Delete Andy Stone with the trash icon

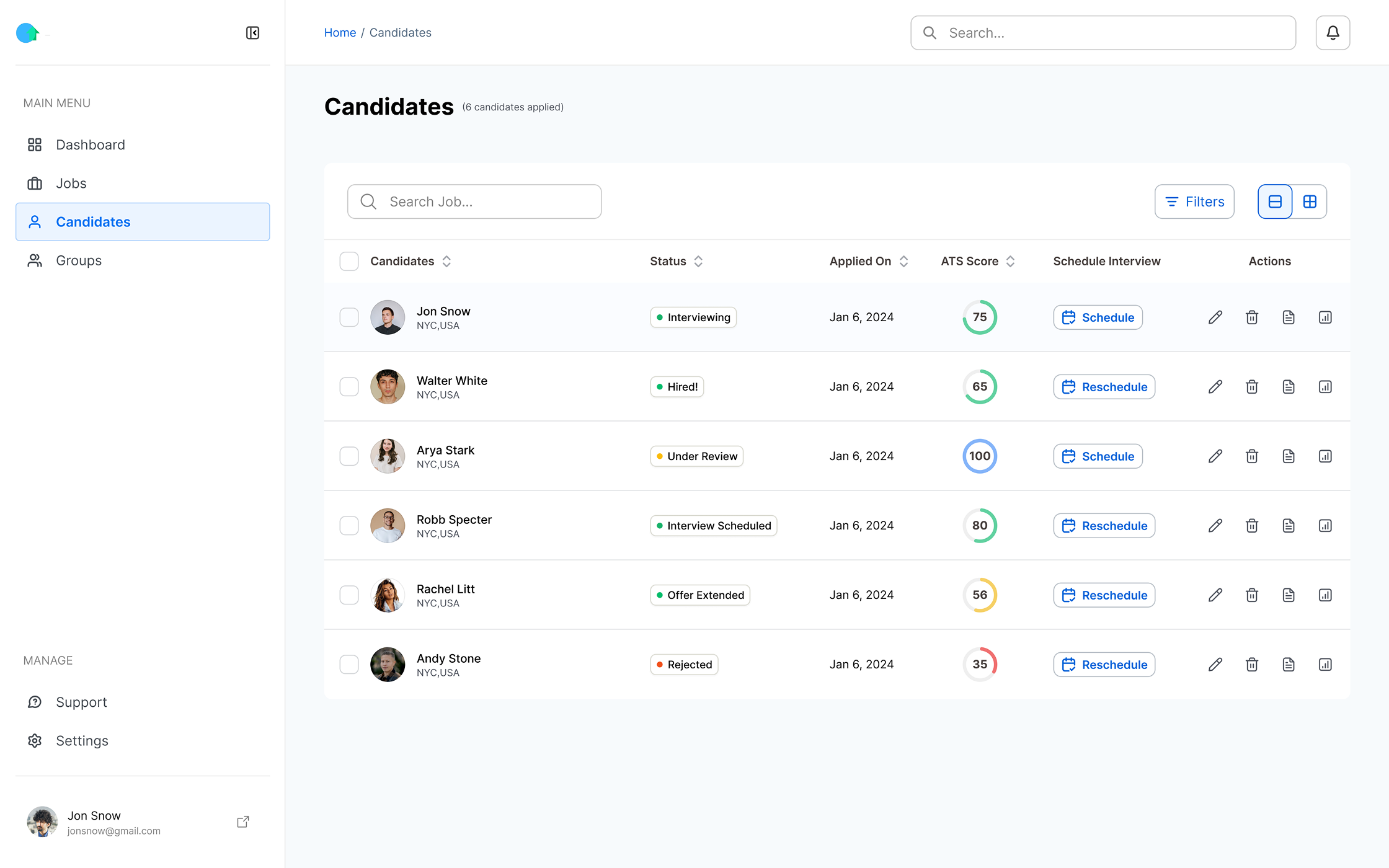click(1251, 664)
